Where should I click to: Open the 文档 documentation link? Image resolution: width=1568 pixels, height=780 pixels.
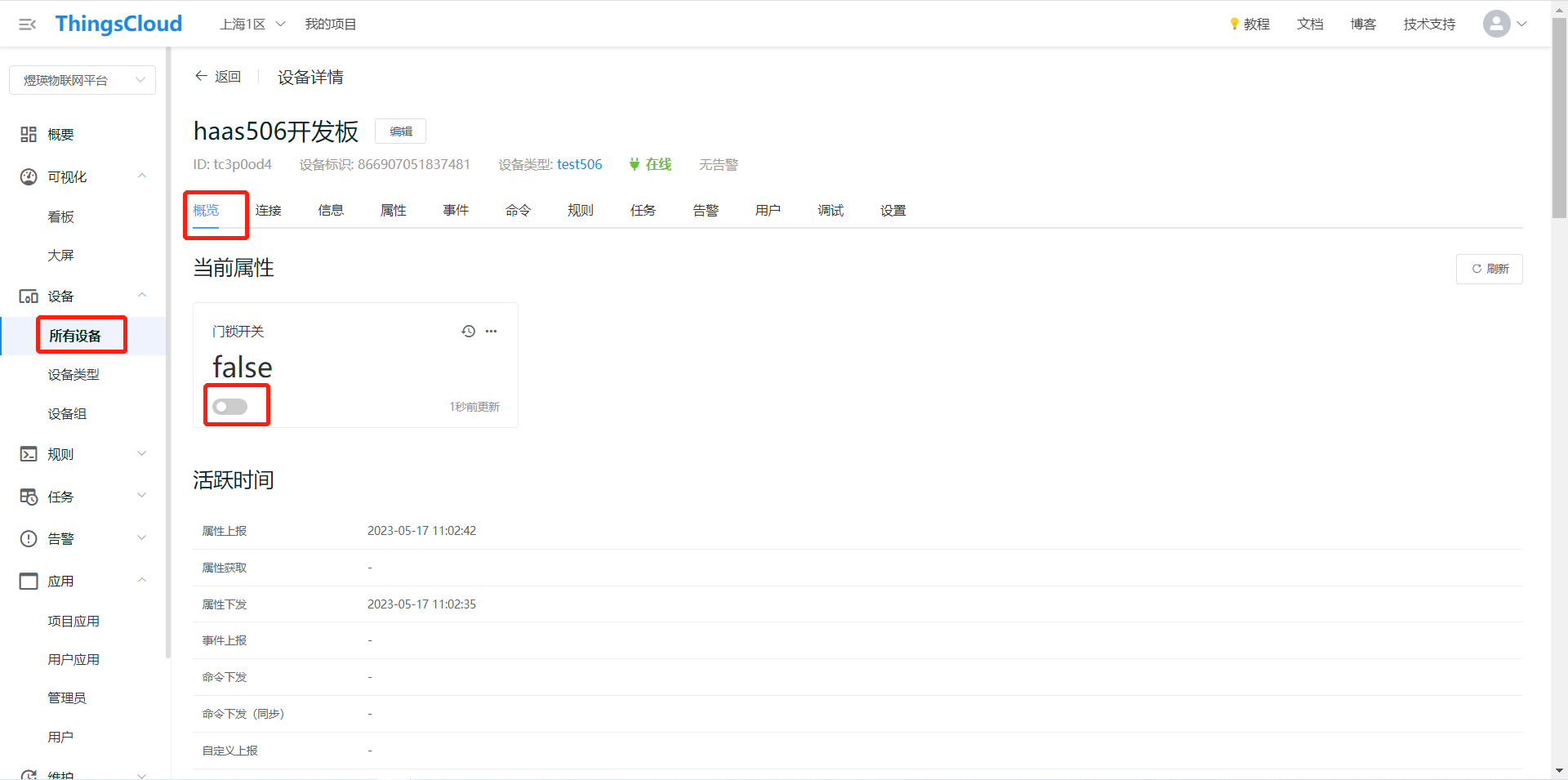click(x=1310, y=25)
